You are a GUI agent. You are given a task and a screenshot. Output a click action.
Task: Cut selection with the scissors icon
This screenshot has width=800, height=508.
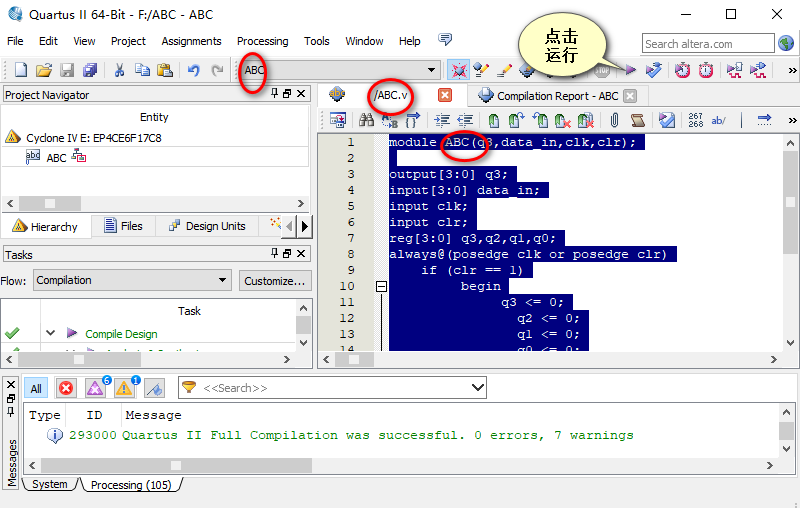[x=119, y=70]
